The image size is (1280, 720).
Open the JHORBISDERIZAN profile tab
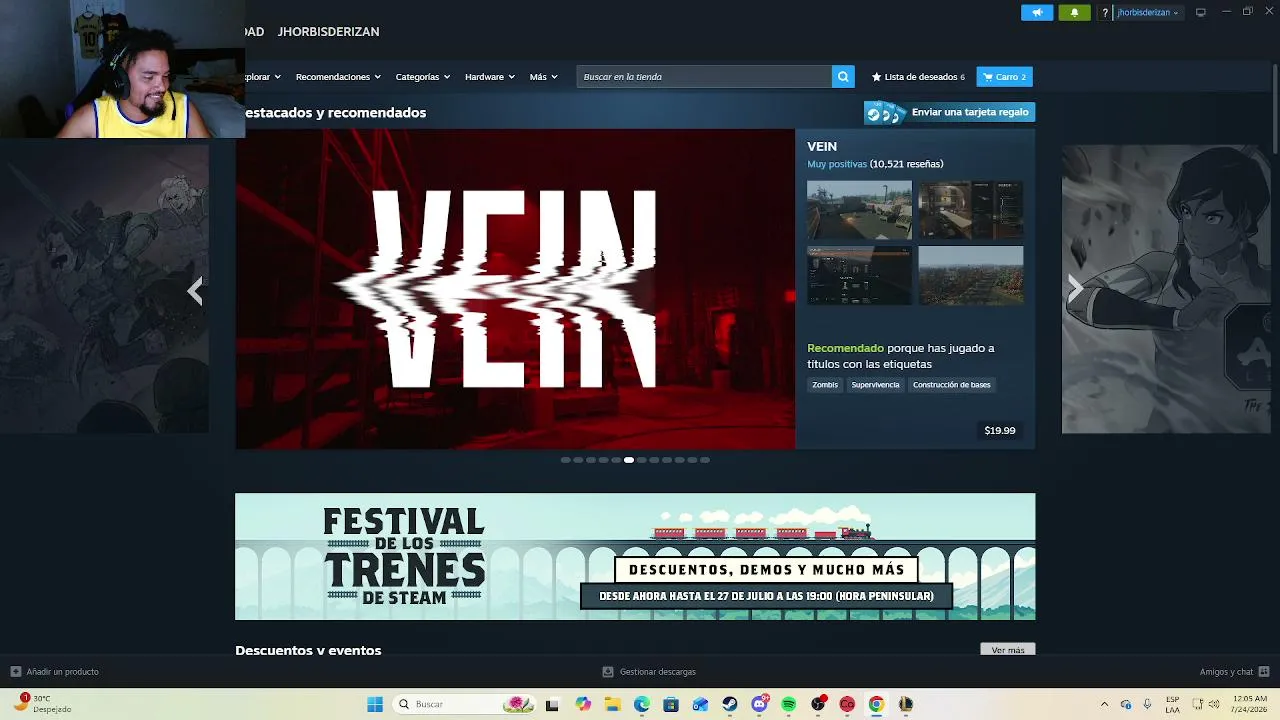328,32
